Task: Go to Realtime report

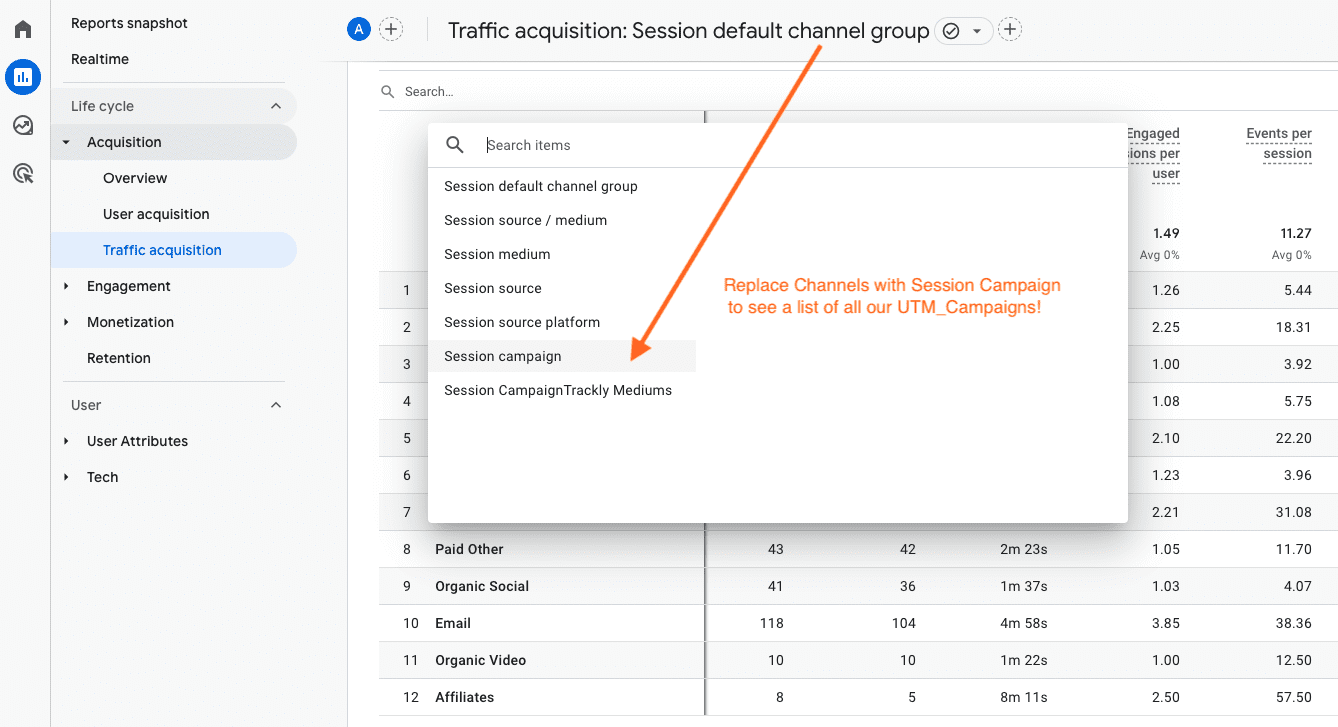Action: tap(100, 59)
